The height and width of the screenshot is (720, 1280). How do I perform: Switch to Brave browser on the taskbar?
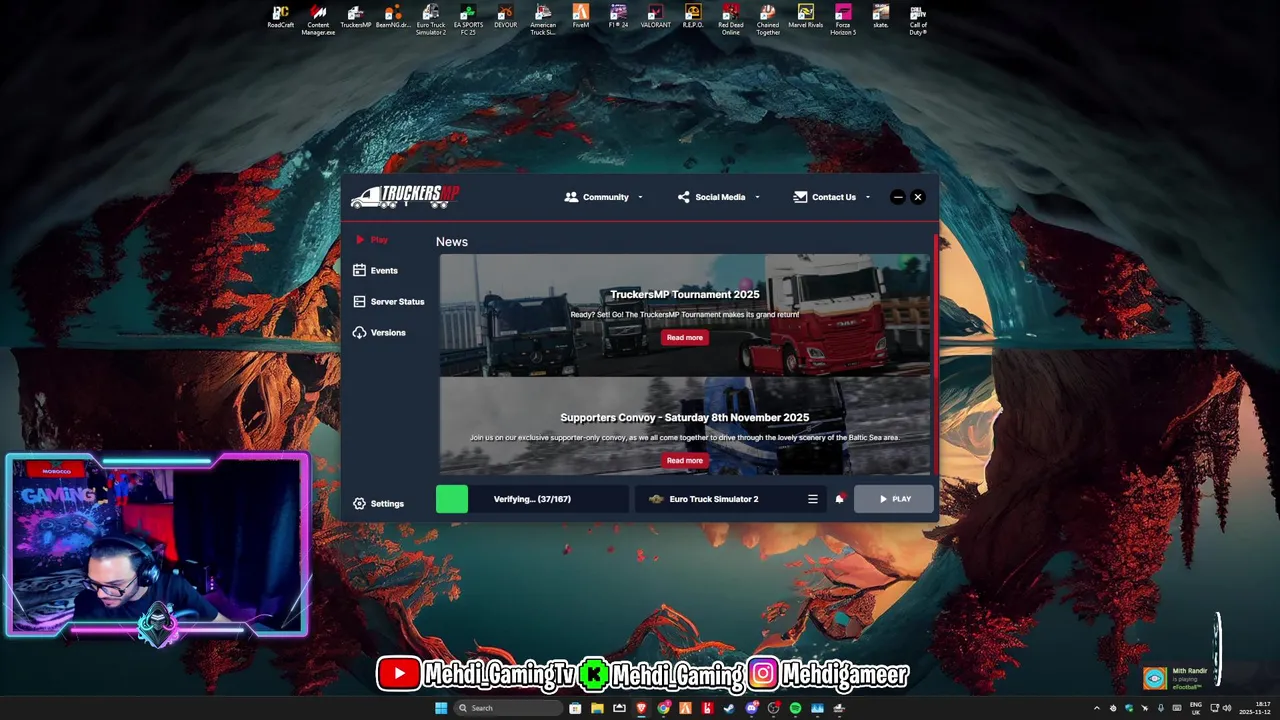[641, 708]
